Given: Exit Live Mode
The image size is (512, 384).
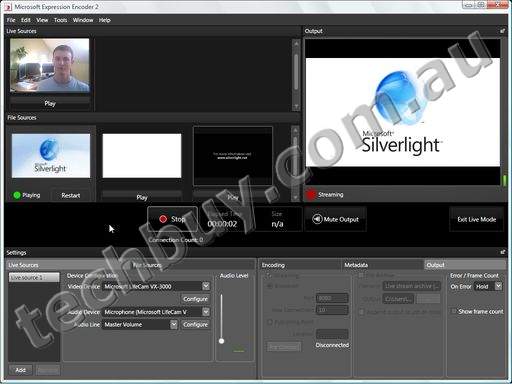Looking at the screenshot, I should pyautogui.click(x=476, y=219).
